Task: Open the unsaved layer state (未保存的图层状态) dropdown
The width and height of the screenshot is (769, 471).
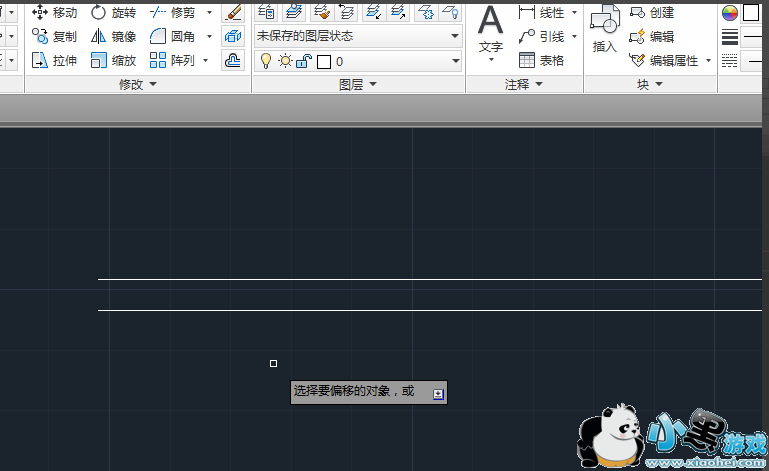Action: click(357, 36)
